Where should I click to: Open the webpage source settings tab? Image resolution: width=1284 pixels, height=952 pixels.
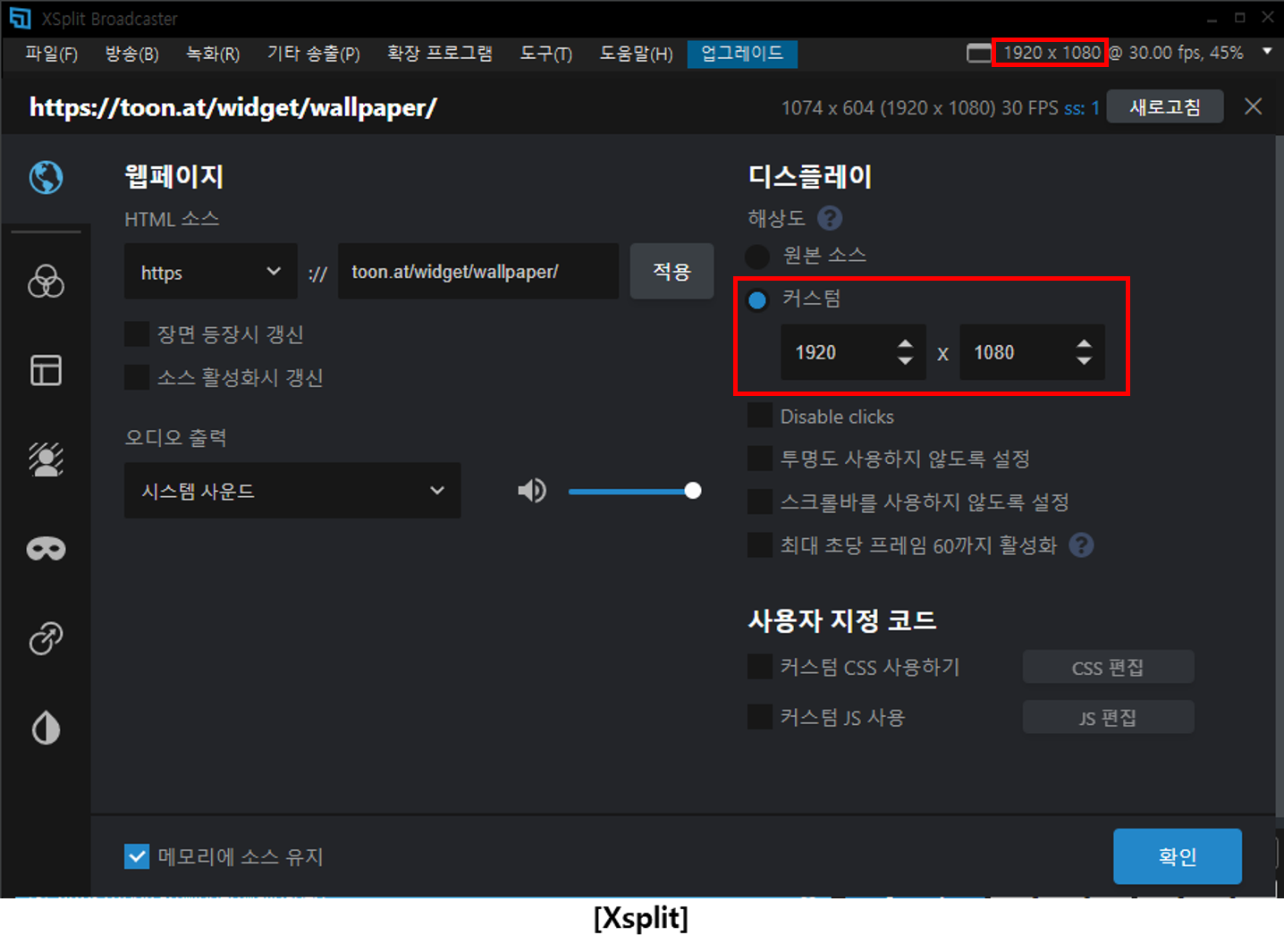click(x=46, y=178)
